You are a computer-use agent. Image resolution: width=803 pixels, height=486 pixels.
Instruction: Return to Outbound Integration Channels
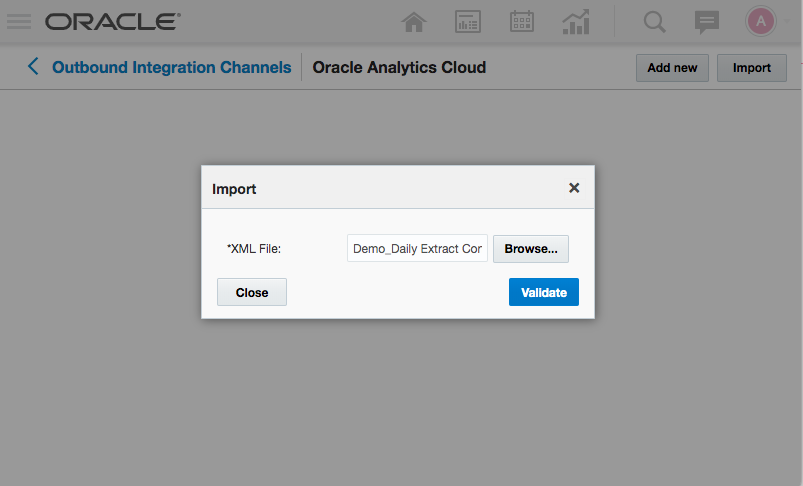pyautogui.click(x=171, y=67)
